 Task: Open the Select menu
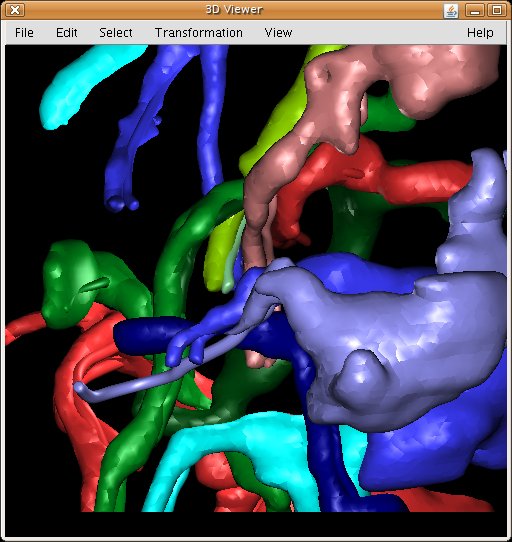115,33
